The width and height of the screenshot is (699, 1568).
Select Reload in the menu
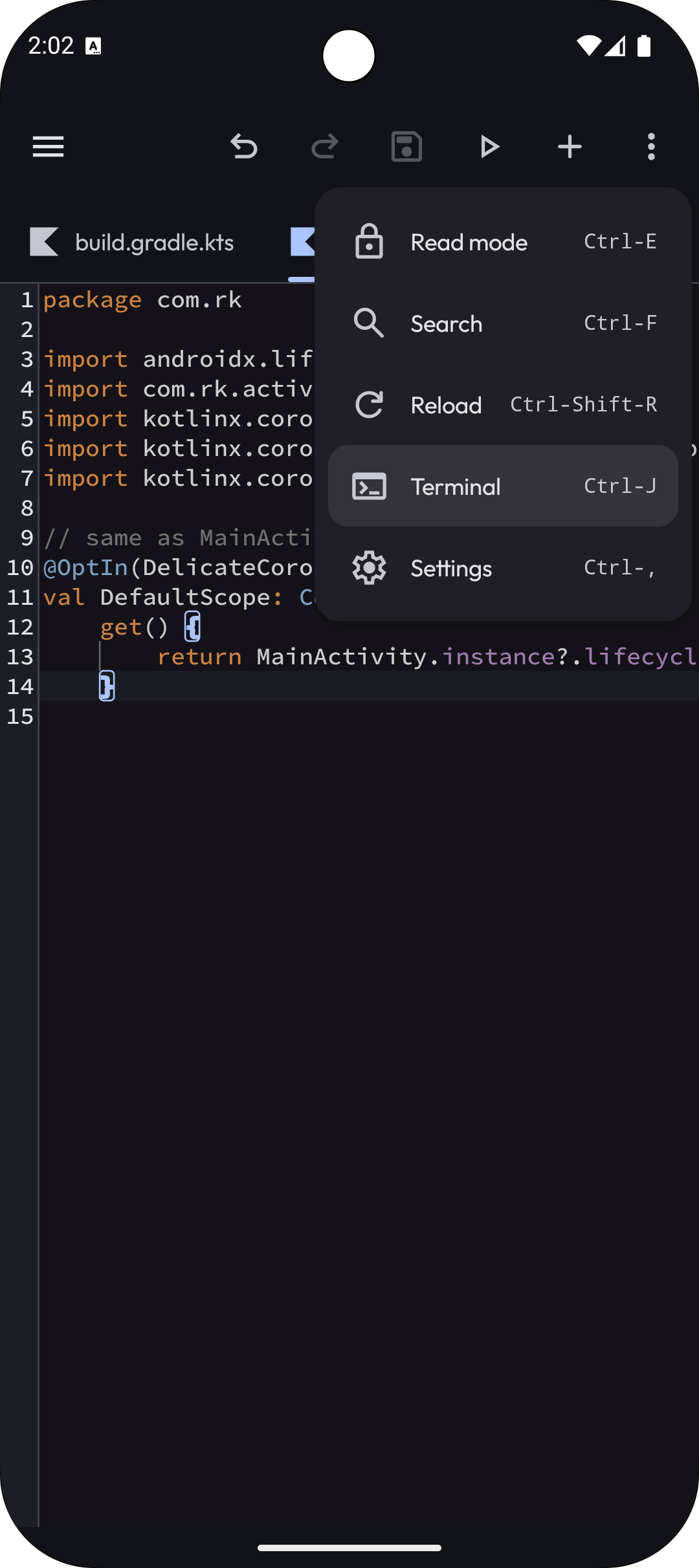click(503, 405)
